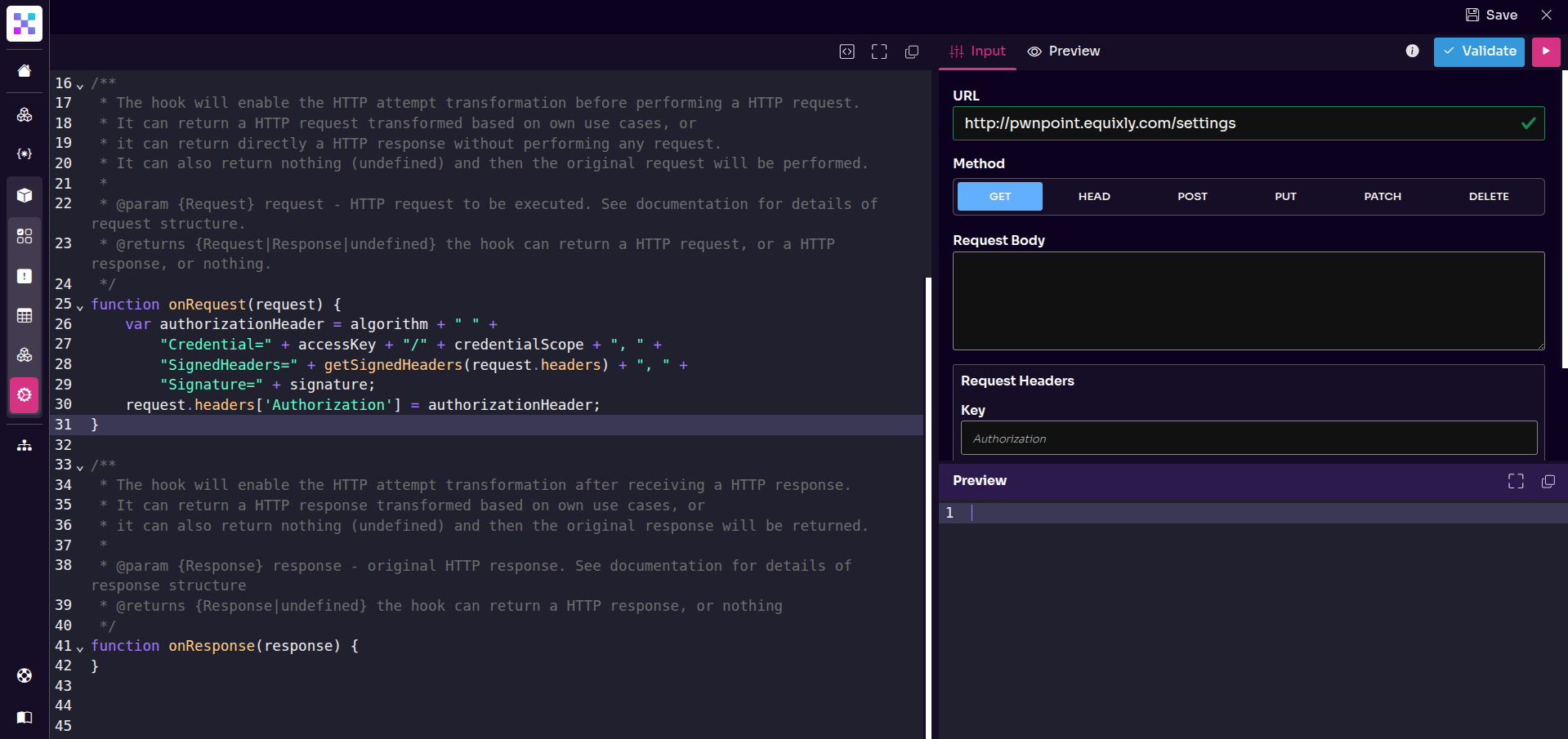Open the lifebuoy support icon
Image resolution: width=1568 pixels, height=739 pixels.
click(x=25, y=675)
